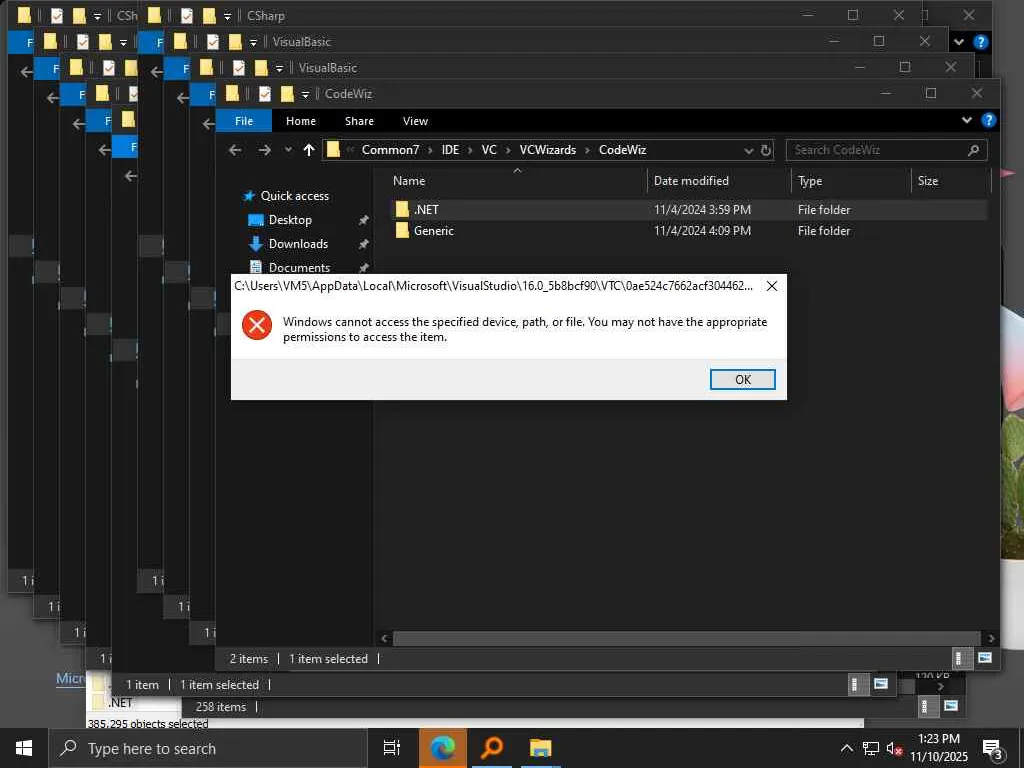Viewport: 1024px width, 768px height.
Task: Select Desktop in navigation pane
Action: coord(290,220)
